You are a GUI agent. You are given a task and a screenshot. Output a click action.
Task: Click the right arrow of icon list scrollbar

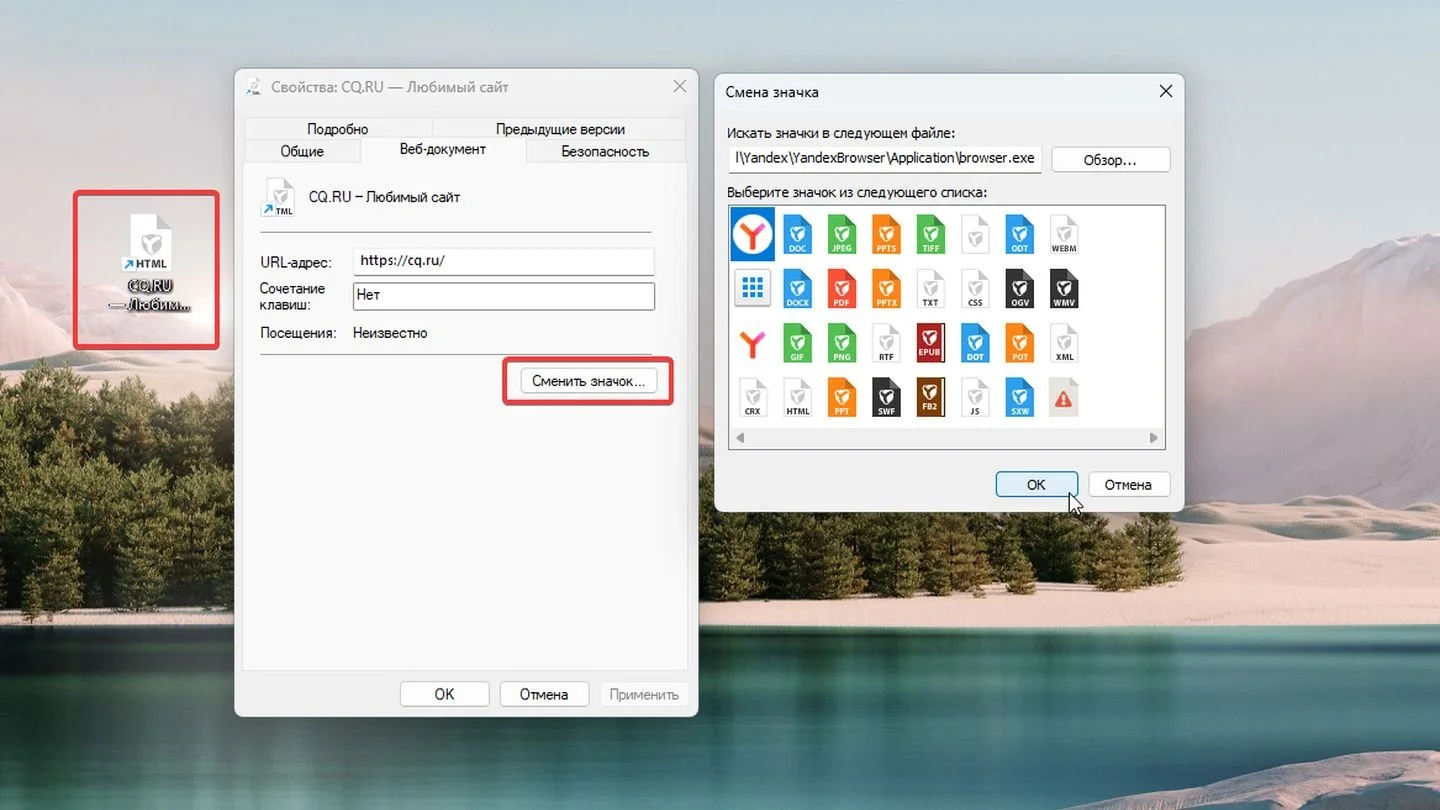1153,438
